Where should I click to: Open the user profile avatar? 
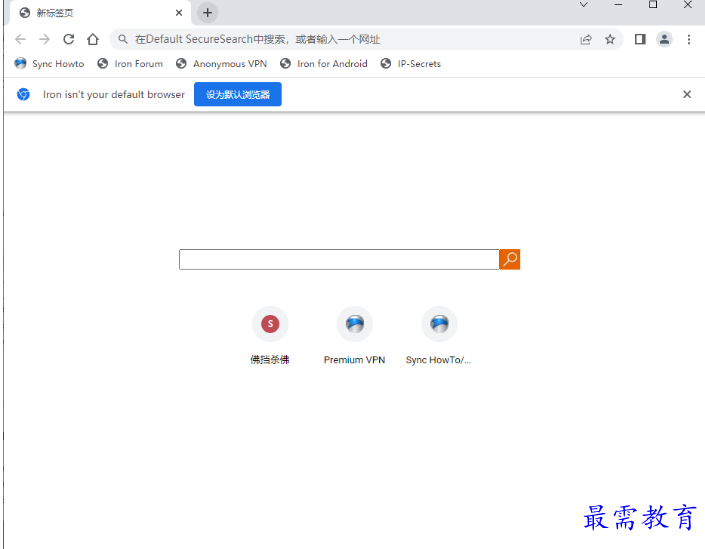click(664, 40)
